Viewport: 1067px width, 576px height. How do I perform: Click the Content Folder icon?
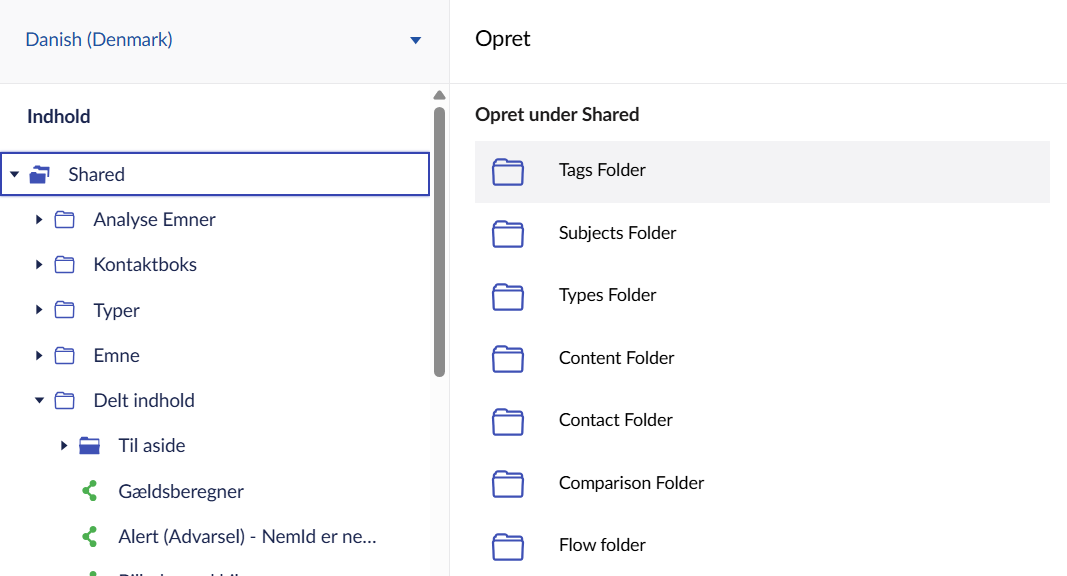(508, 359)
